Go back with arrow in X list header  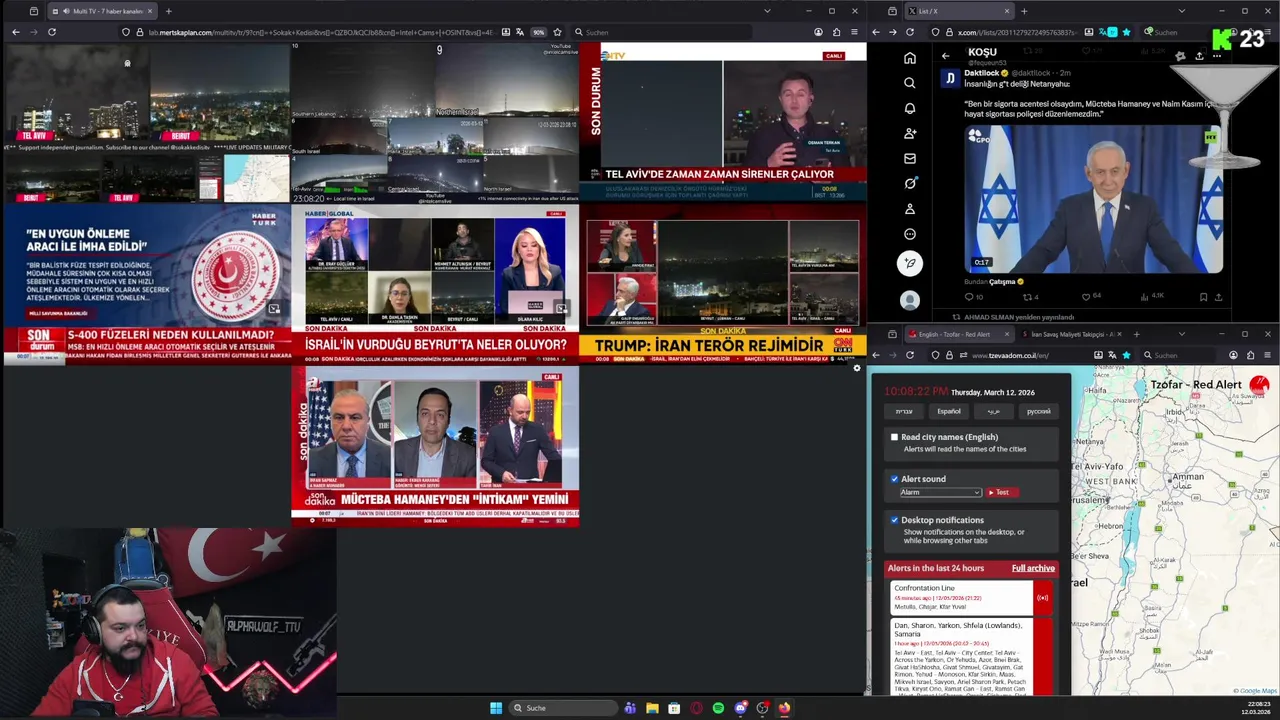tap(945, 56)
